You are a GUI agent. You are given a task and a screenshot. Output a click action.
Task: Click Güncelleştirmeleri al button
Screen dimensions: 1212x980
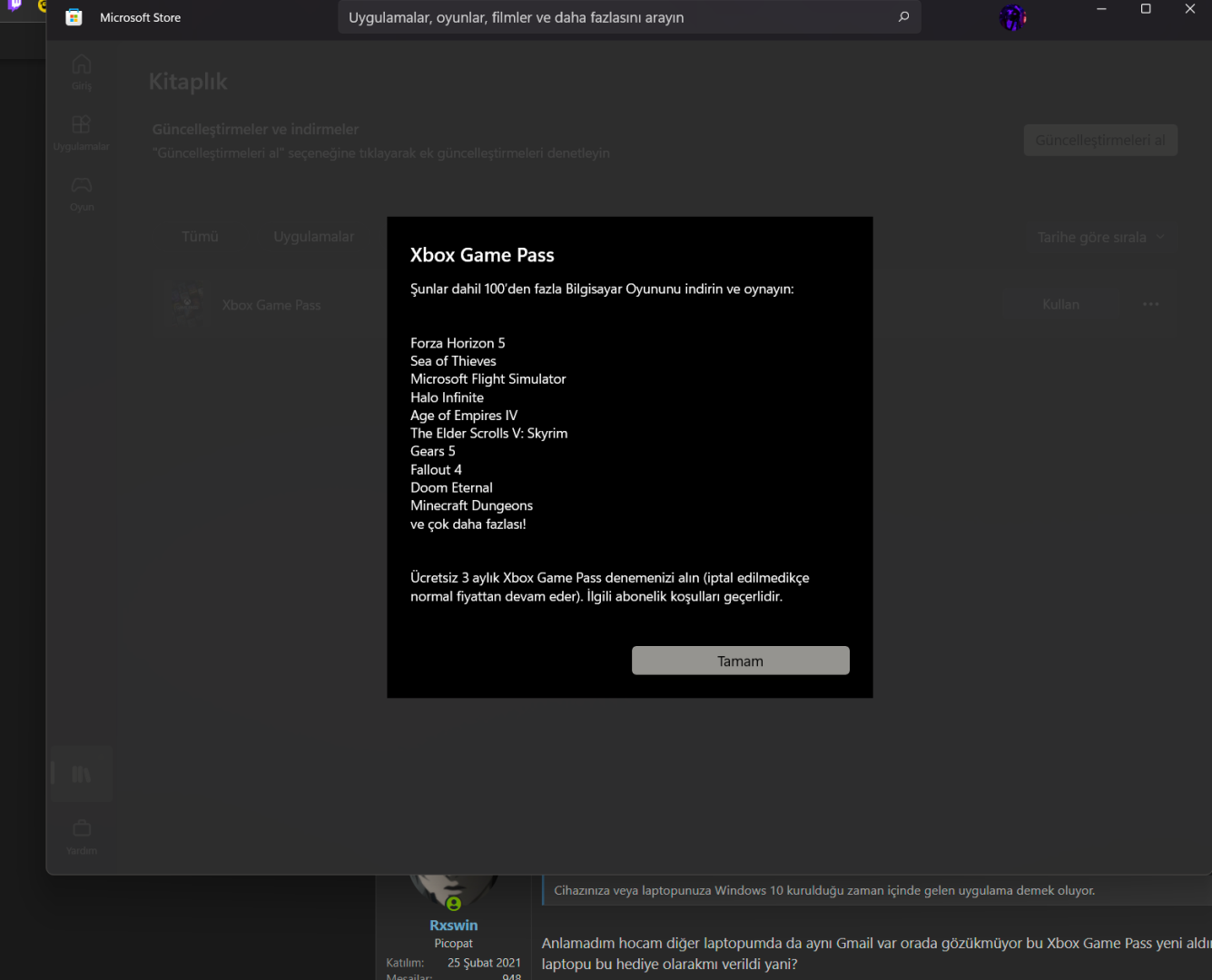tap(1100, 140)
